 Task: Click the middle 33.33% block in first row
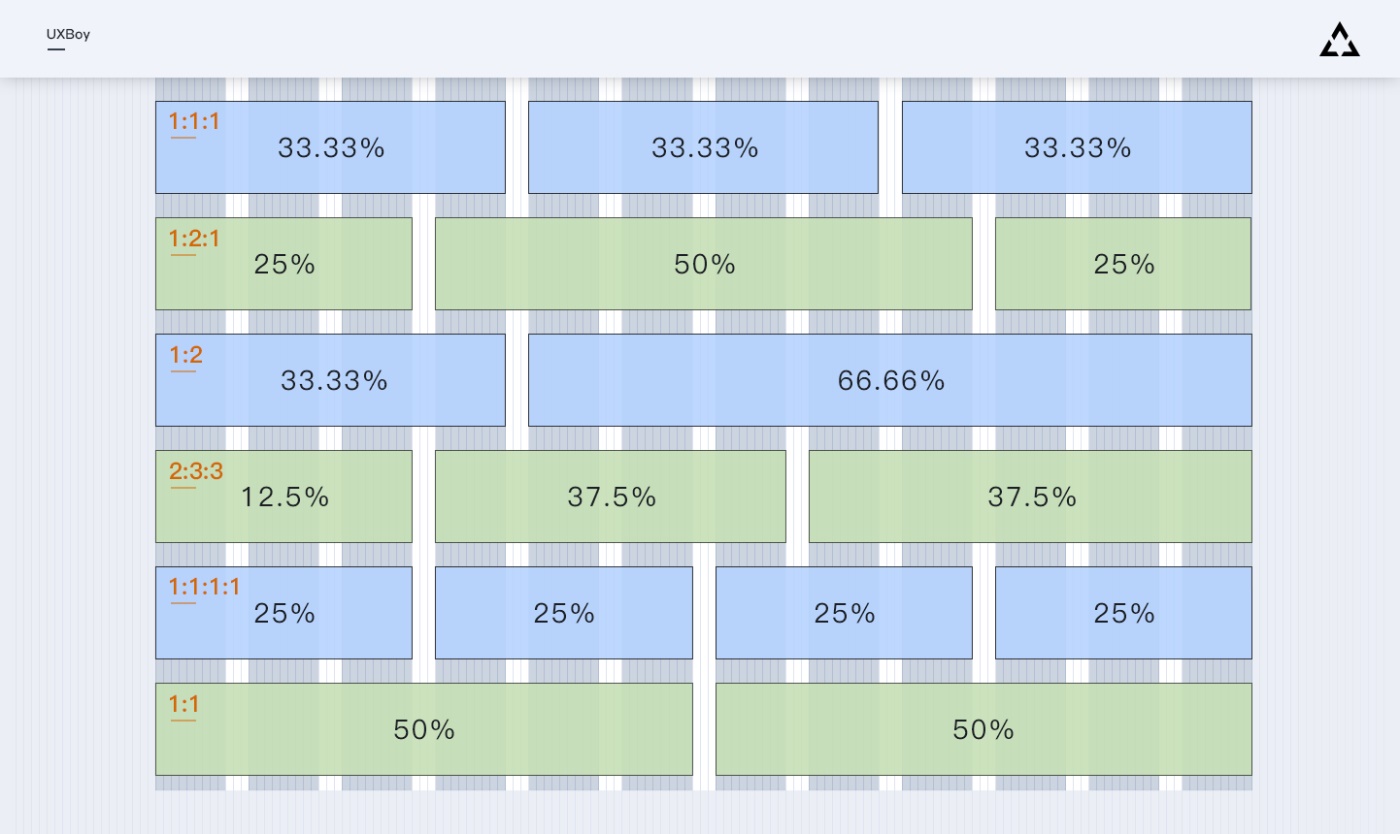click(703, 147)
